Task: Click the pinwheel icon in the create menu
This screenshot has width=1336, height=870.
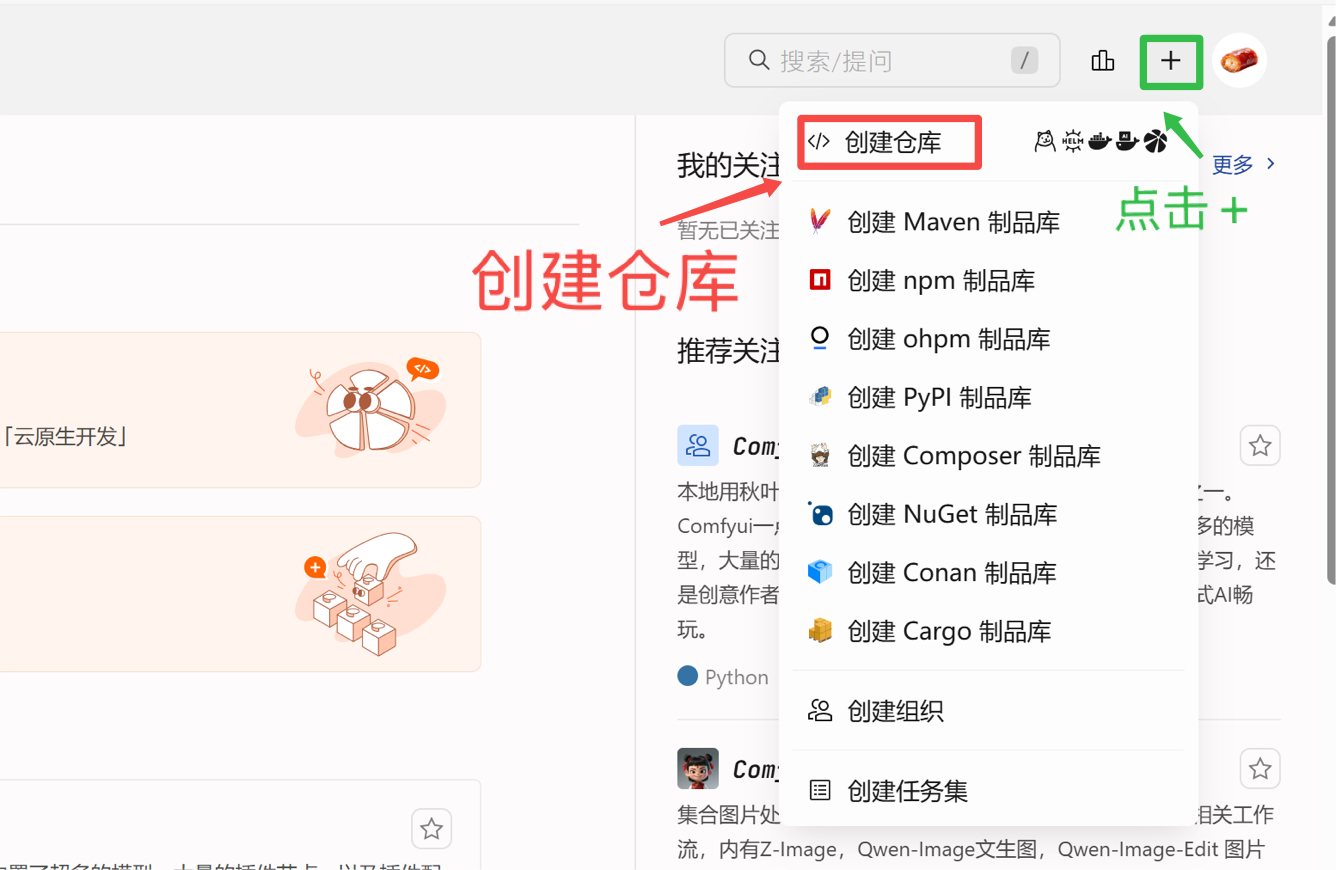Action: point(1155,142)
